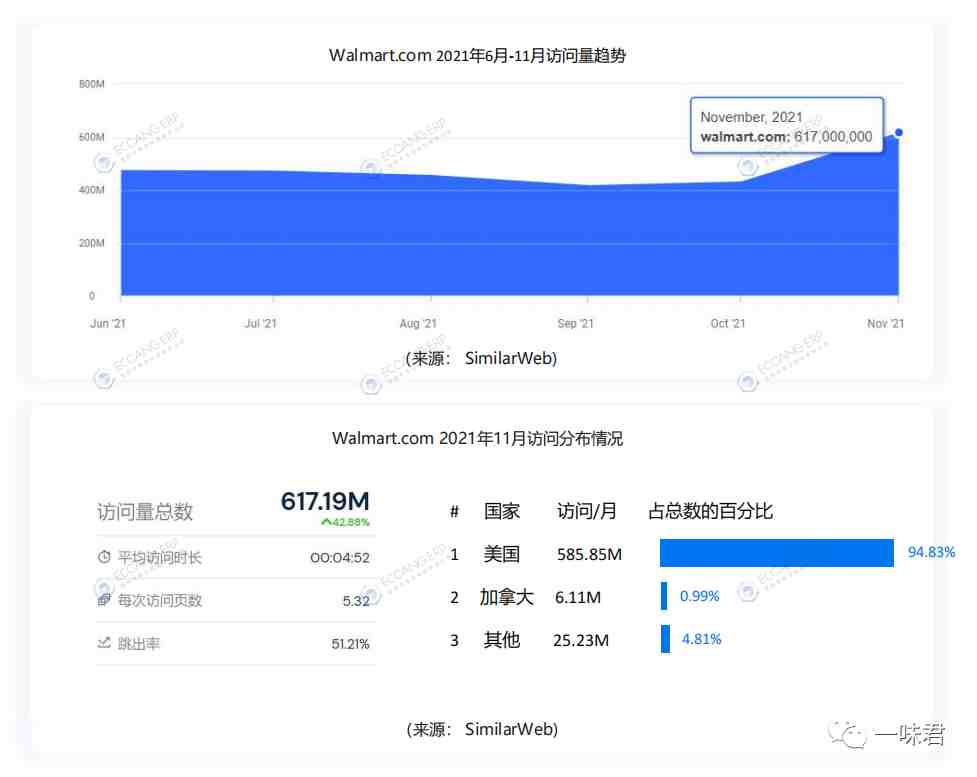Click the pages icon beside 每次访问页数
Screen dimensions: 977x777
pyautogui.click(x=104, y=600)
